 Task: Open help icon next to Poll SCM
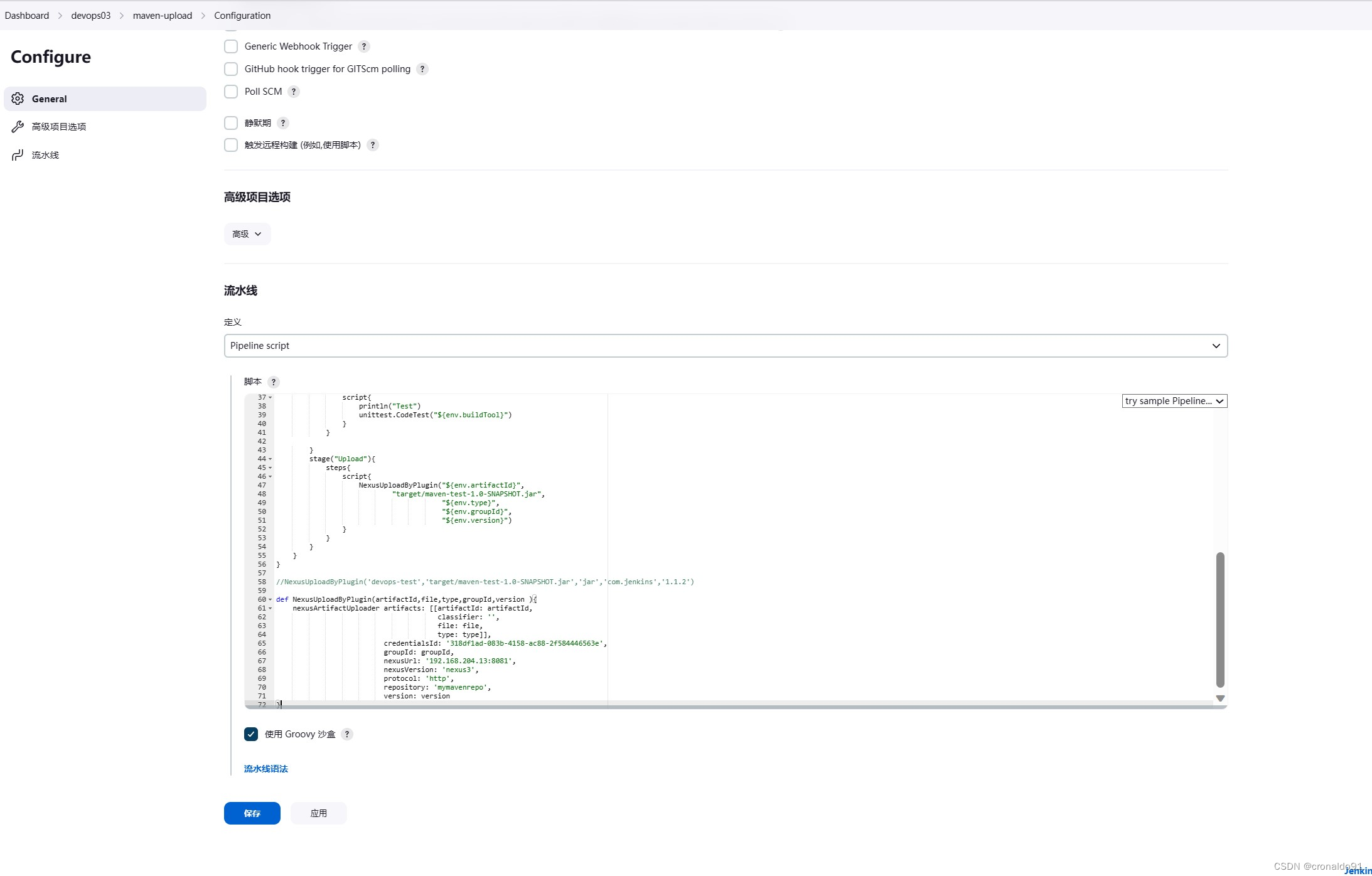point(294,92)
